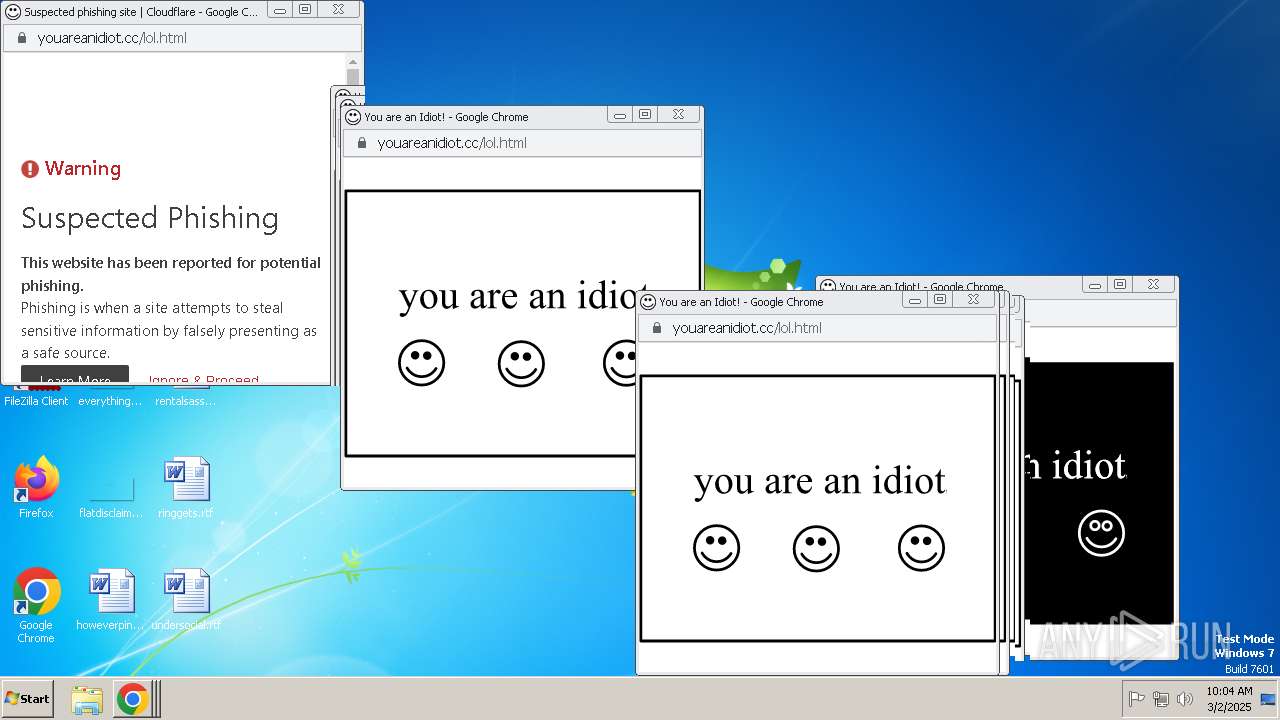Open ringgets.rtf document icon
The image size is (1280, 720).
[186, 487]
